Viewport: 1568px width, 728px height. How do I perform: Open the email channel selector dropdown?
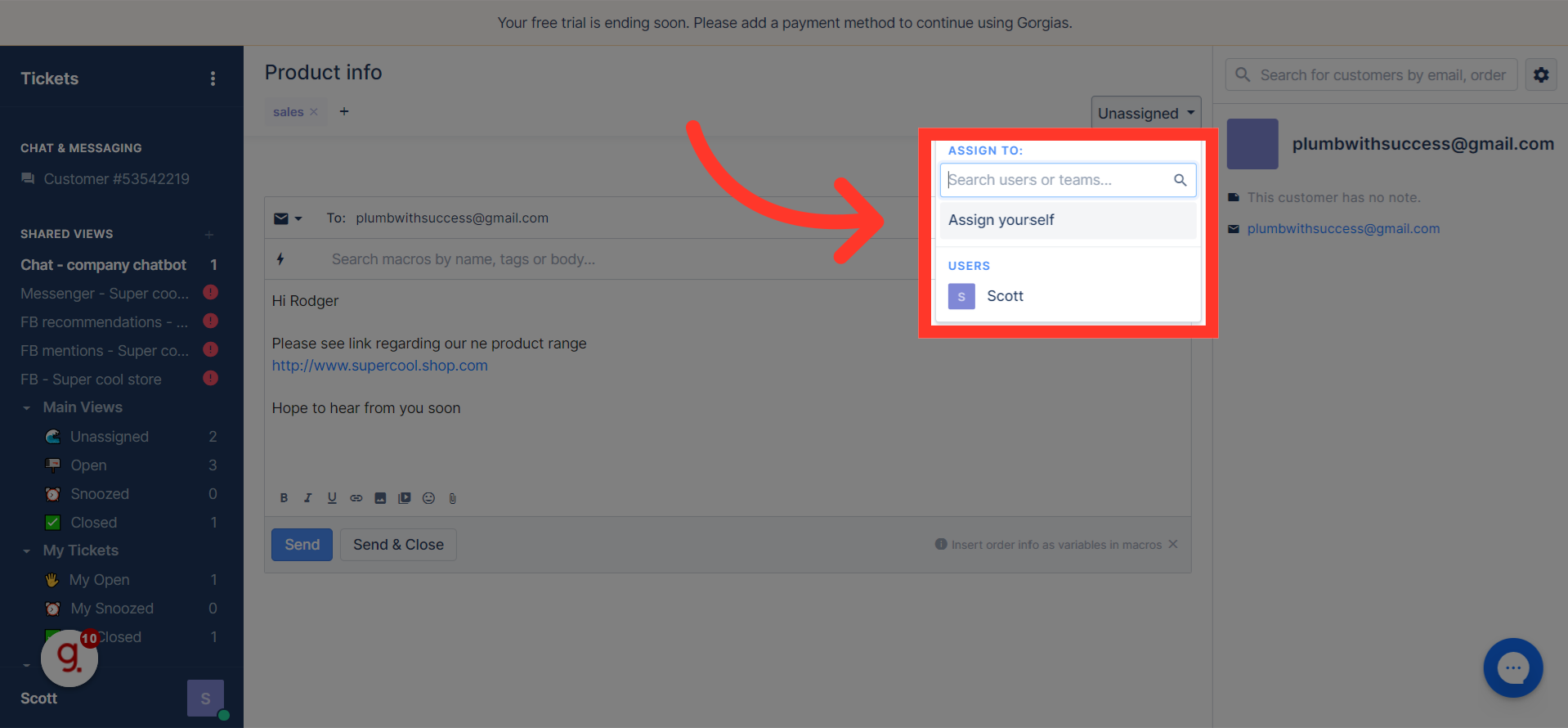pyautogui.click(x=288, y=218)
